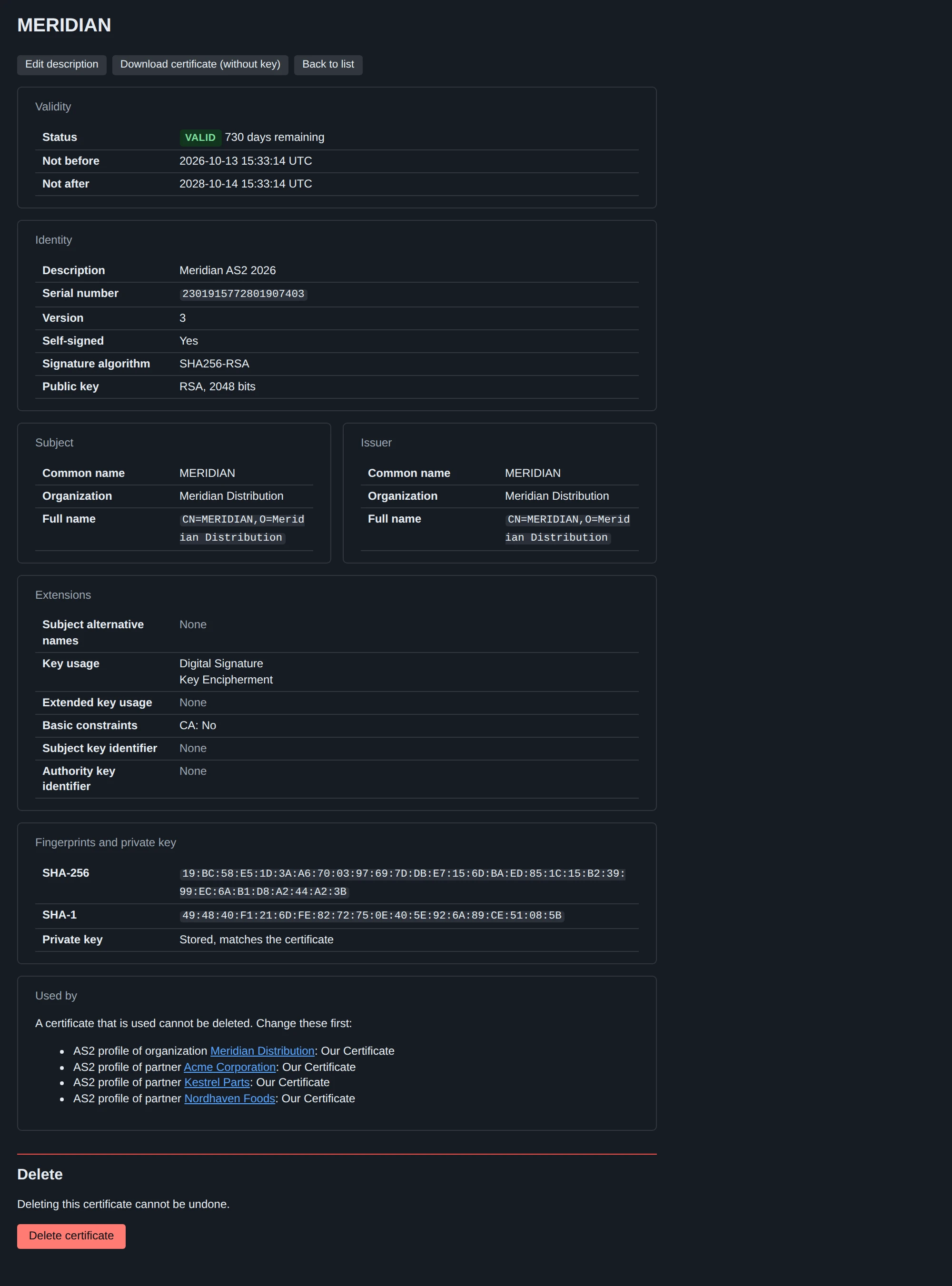The image size is (952, 1286).
Task: Click the VALID status badge
Action: [200, 138]
